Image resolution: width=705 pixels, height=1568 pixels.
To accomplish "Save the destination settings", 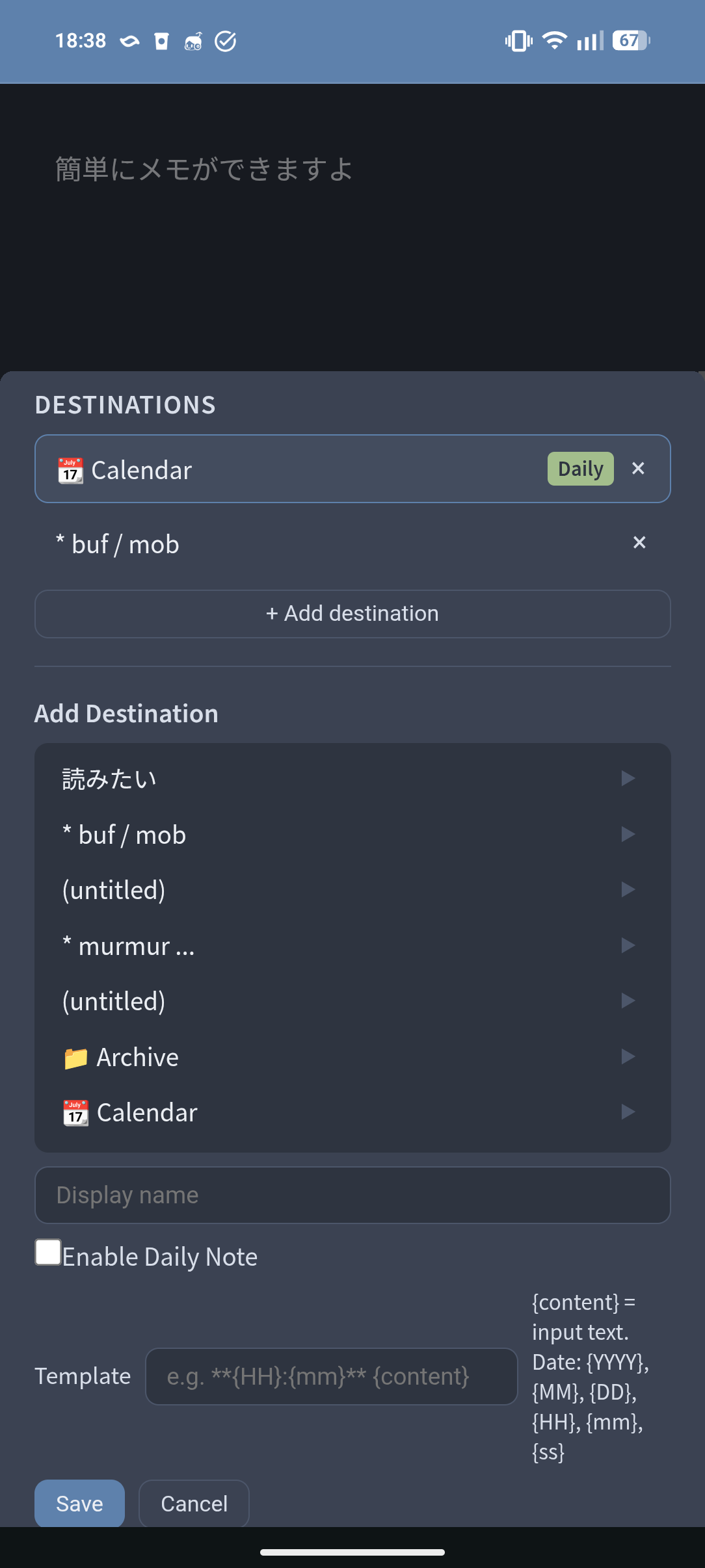I will 79,1503.
